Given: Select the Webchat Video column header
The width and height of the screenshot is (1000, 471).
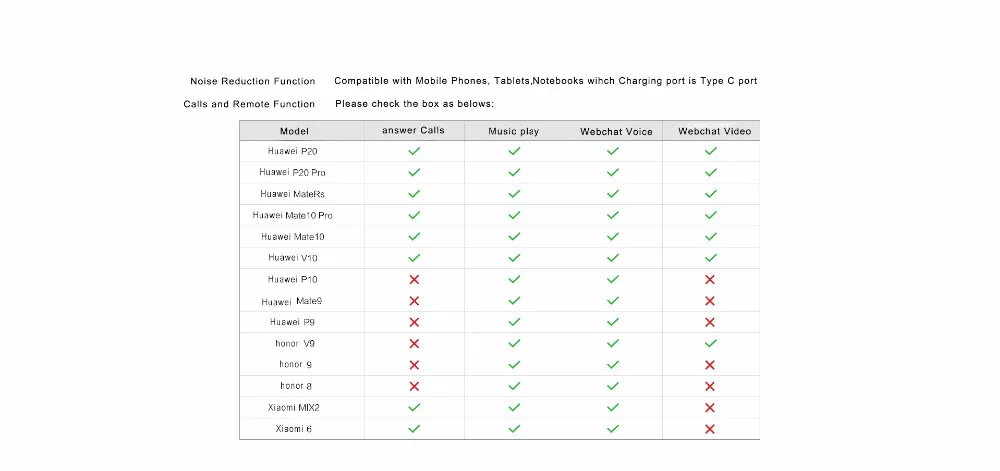Looking at the screenshot, I should (x=714, y=131).
